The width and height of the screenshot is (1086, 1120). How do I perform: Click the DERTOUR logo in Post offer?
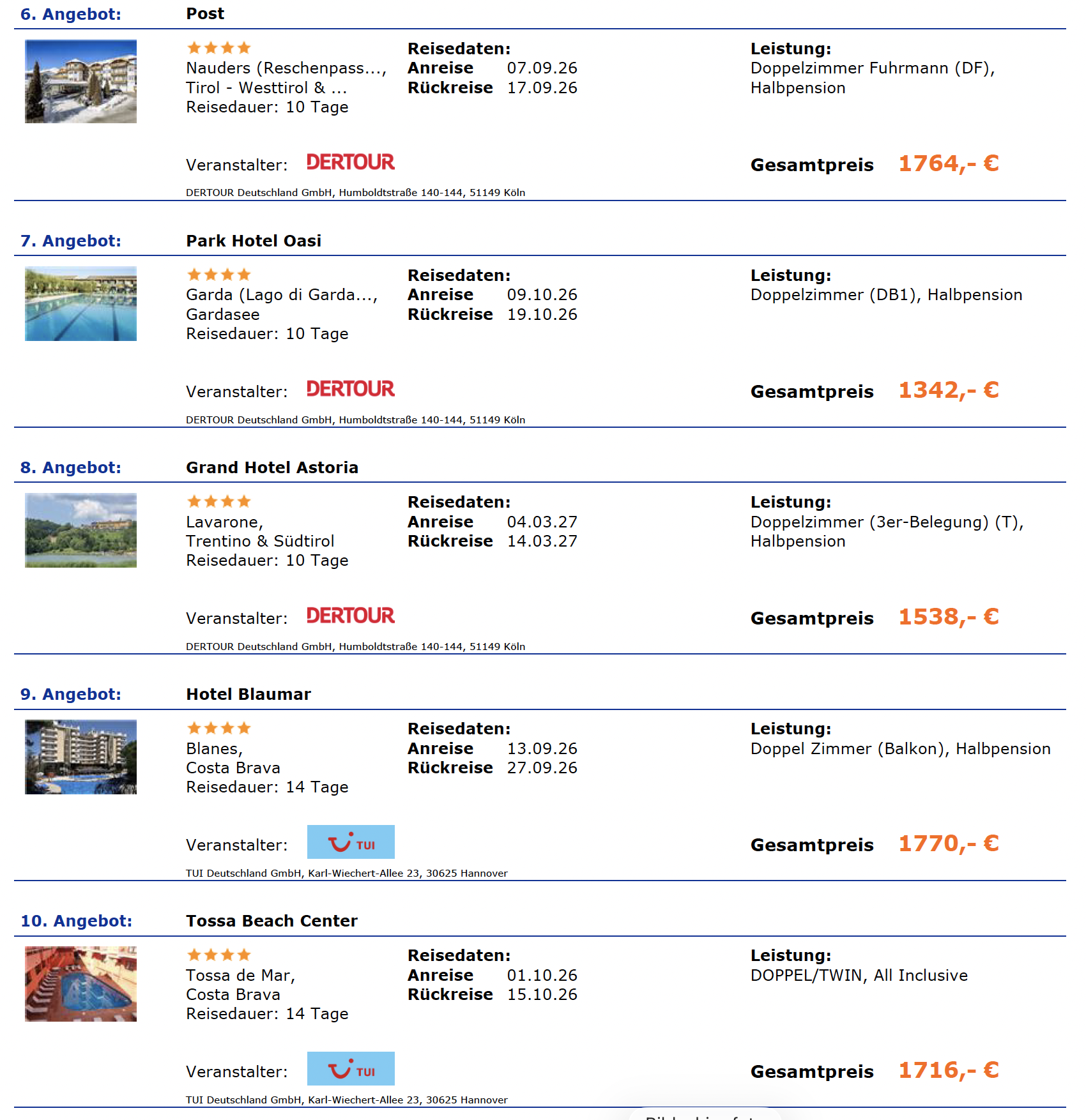tap(351, 162)
